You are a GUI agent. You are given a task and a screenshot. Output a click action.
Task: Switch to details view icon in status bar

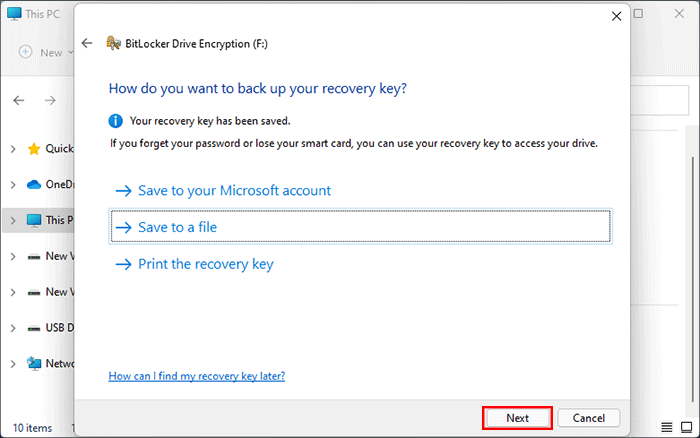point(667,429)
